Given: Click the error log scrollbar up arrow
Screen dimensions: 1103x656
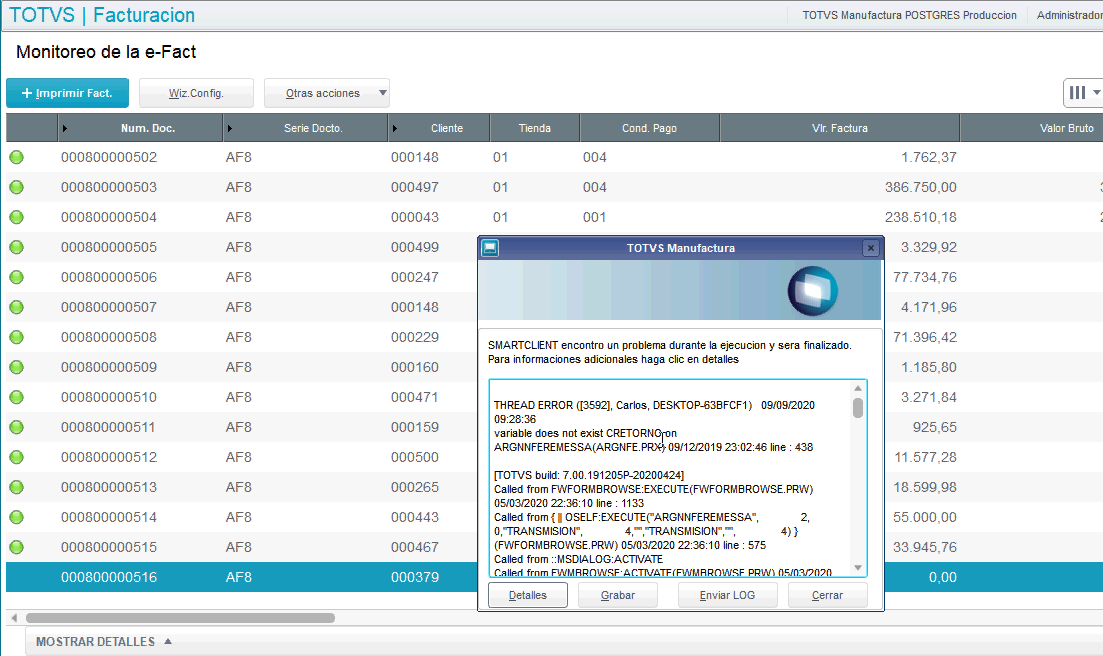Looking at the screenshot, I should click(857, 388).
